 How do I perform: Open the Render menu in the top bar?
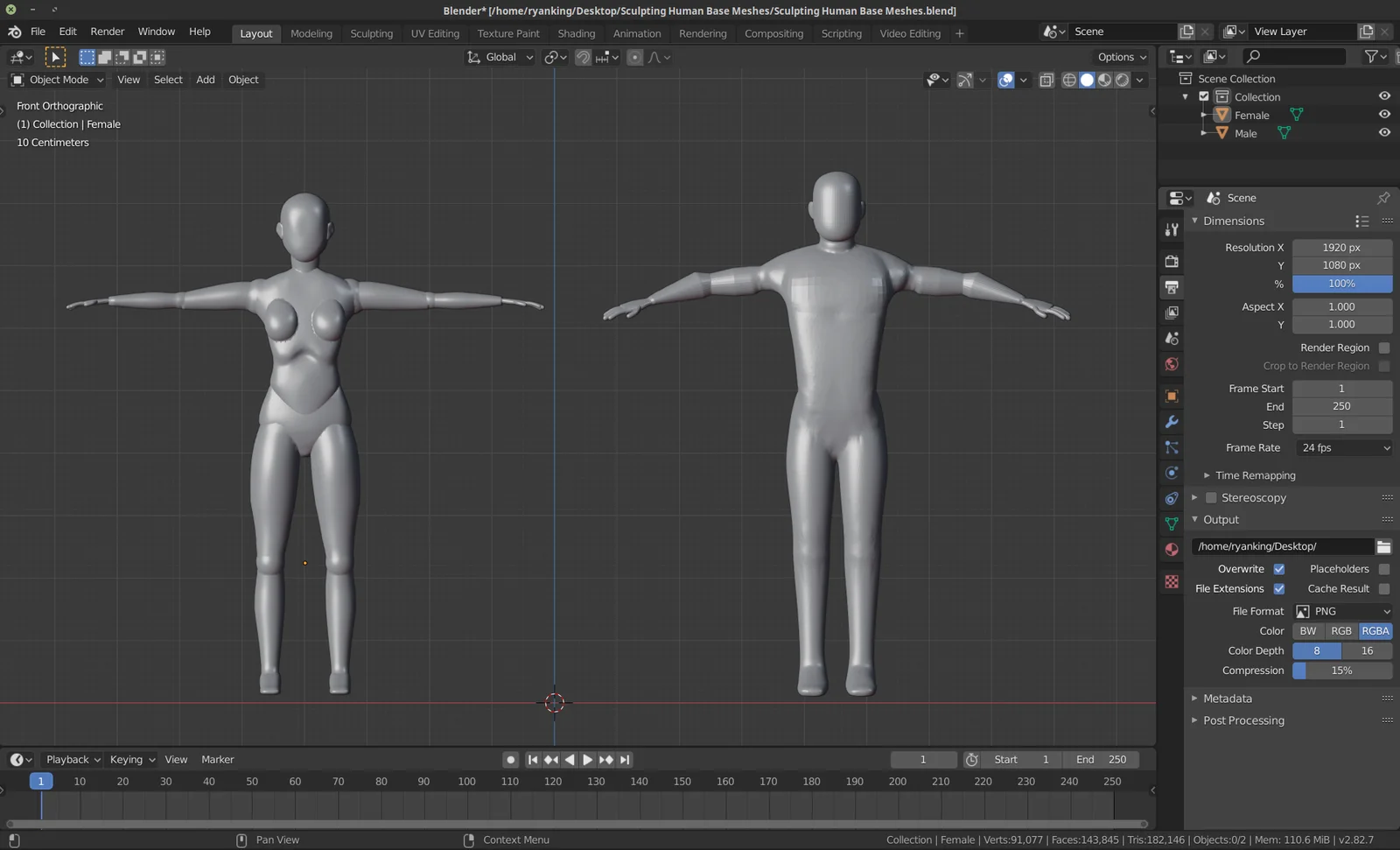[x=108, y=32]
